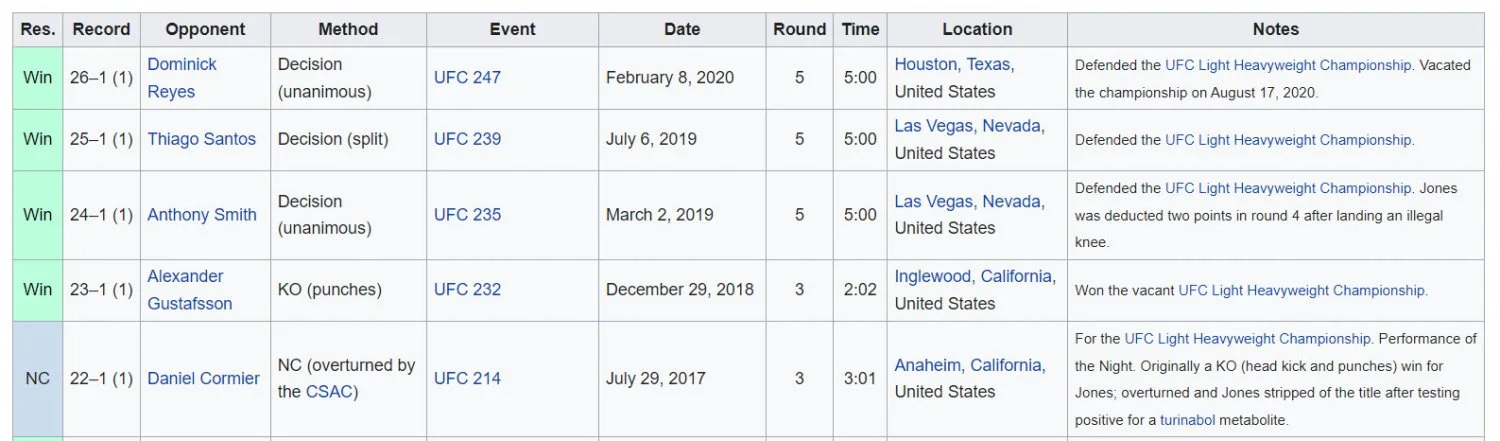This screenshot has height=441, width=1500.
Task: Visit the UFC 214 event page
Action: click(467, 378)
